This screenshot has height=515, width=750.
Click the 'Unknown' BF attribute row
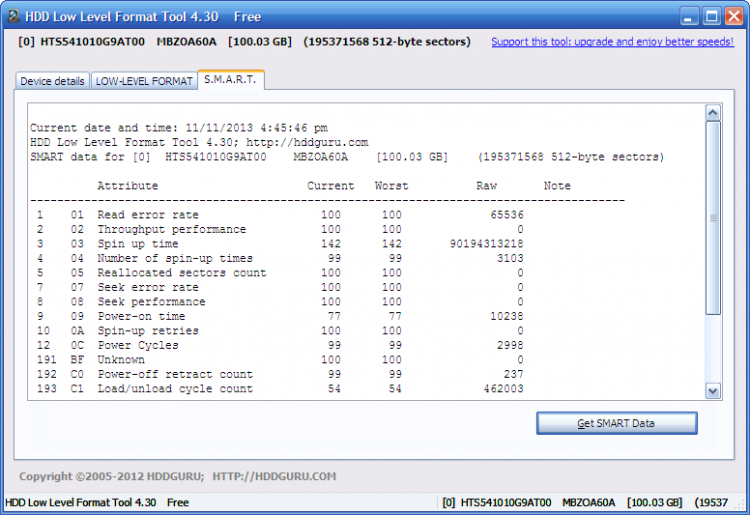point(280,360)
